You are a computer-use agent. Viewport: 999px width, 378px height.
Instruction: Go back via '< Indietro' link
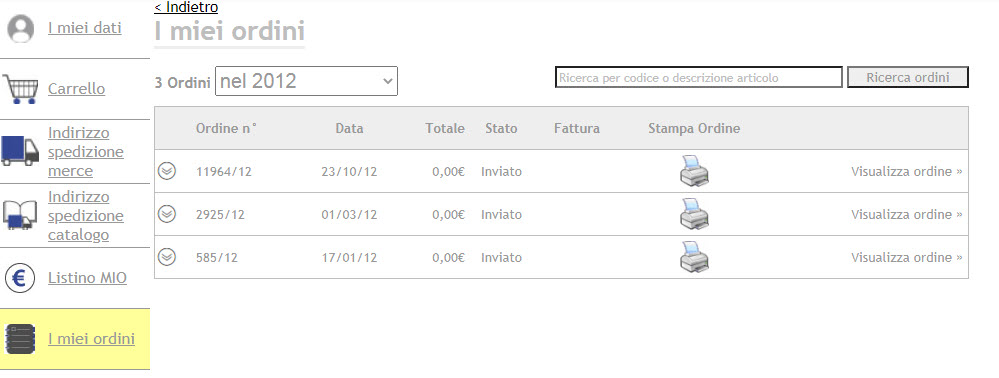coord(186,7)
